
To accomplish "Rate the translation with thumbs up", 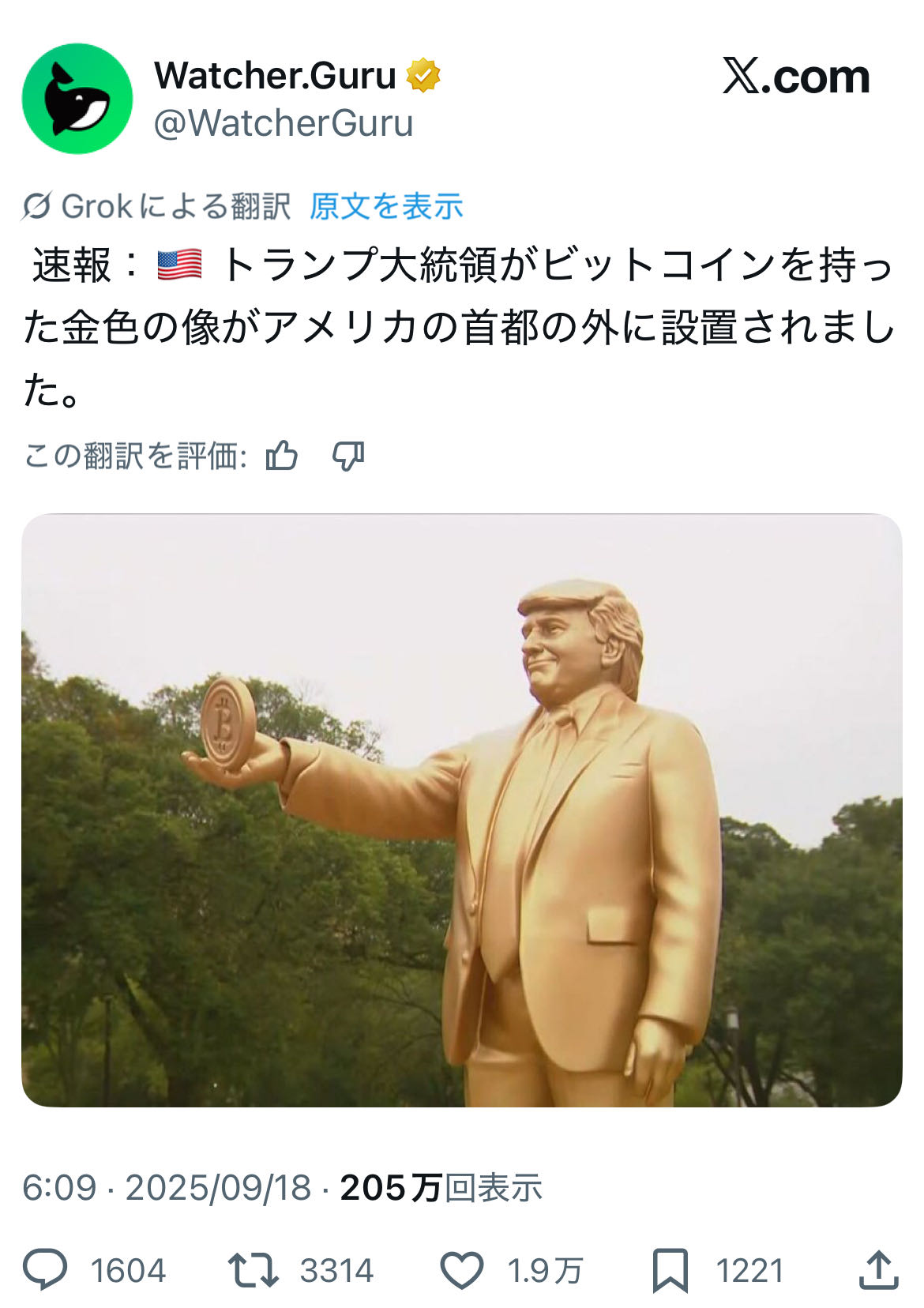I will click(x=282, y=456).
